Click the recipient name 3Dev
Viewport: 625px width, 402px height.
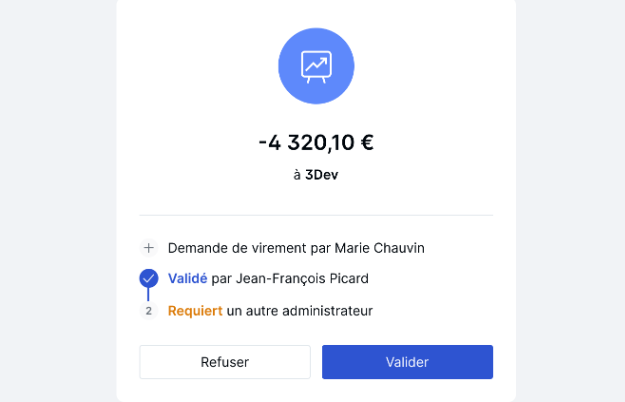point(322,175)
